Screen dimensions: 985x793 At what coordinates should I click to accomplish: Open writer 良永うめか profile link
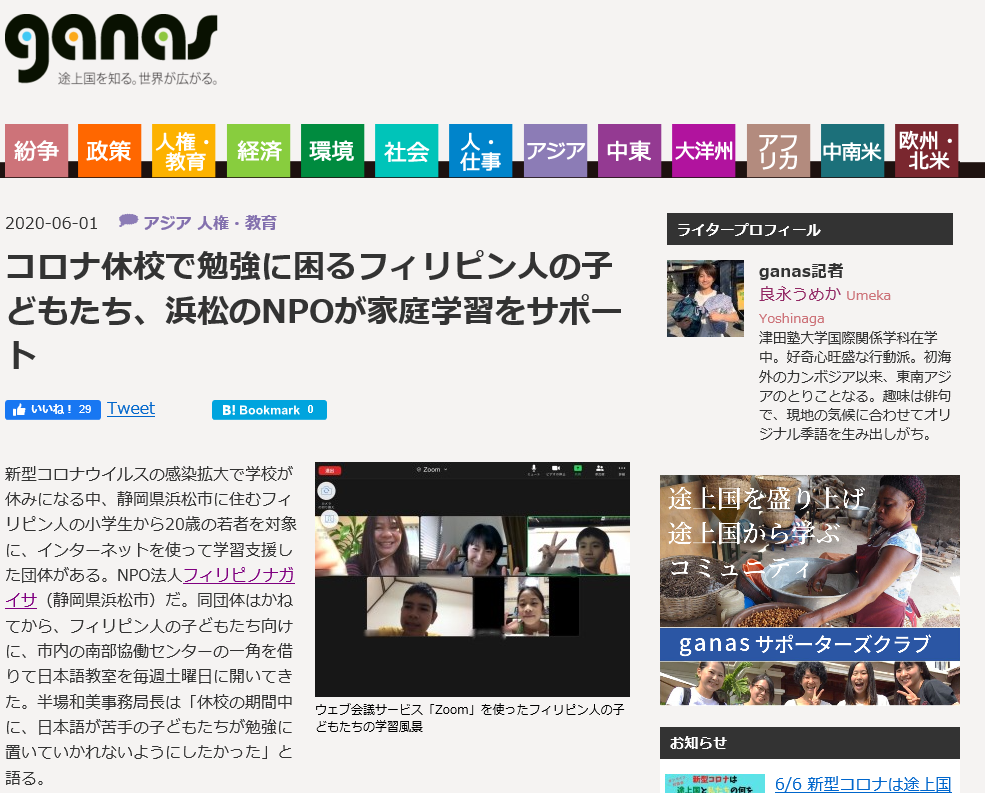tap(800, 295)
